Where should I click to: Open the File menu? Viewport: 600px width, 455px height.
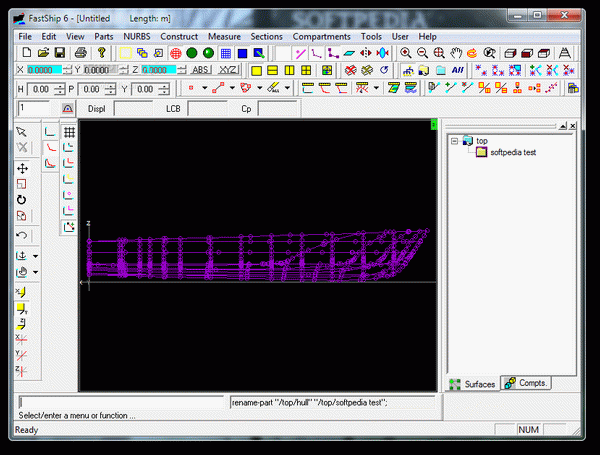(25, 37)
